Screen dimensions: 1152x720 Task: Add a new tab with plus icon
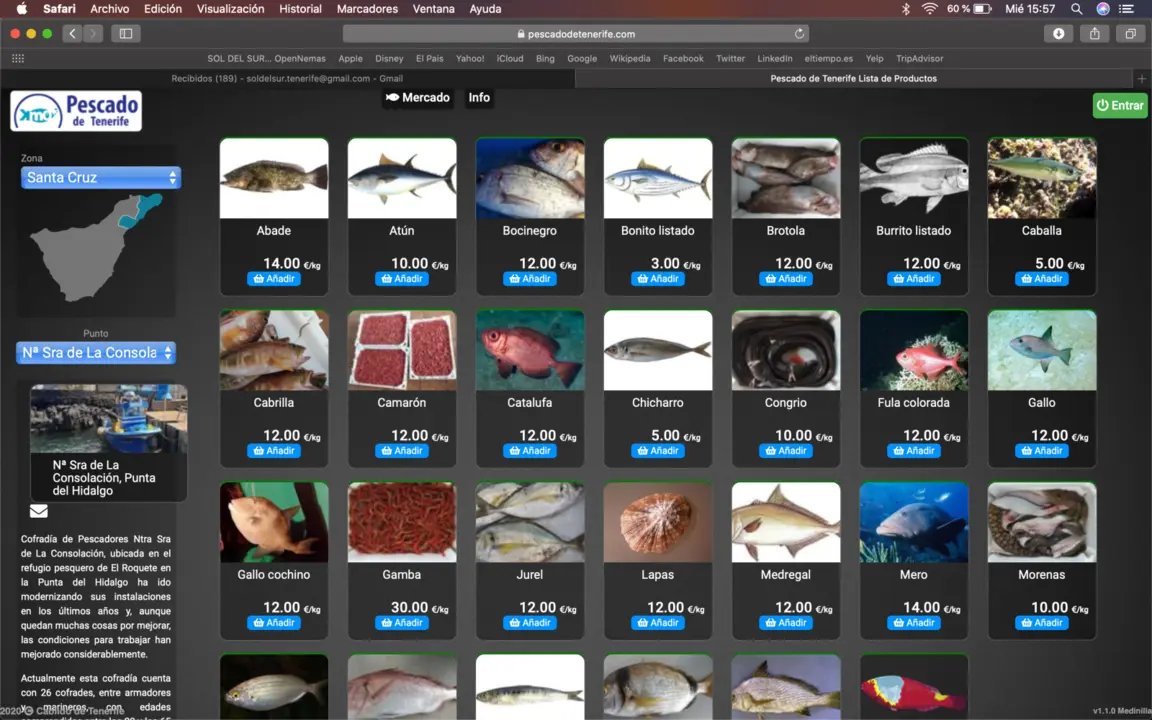1142,79
